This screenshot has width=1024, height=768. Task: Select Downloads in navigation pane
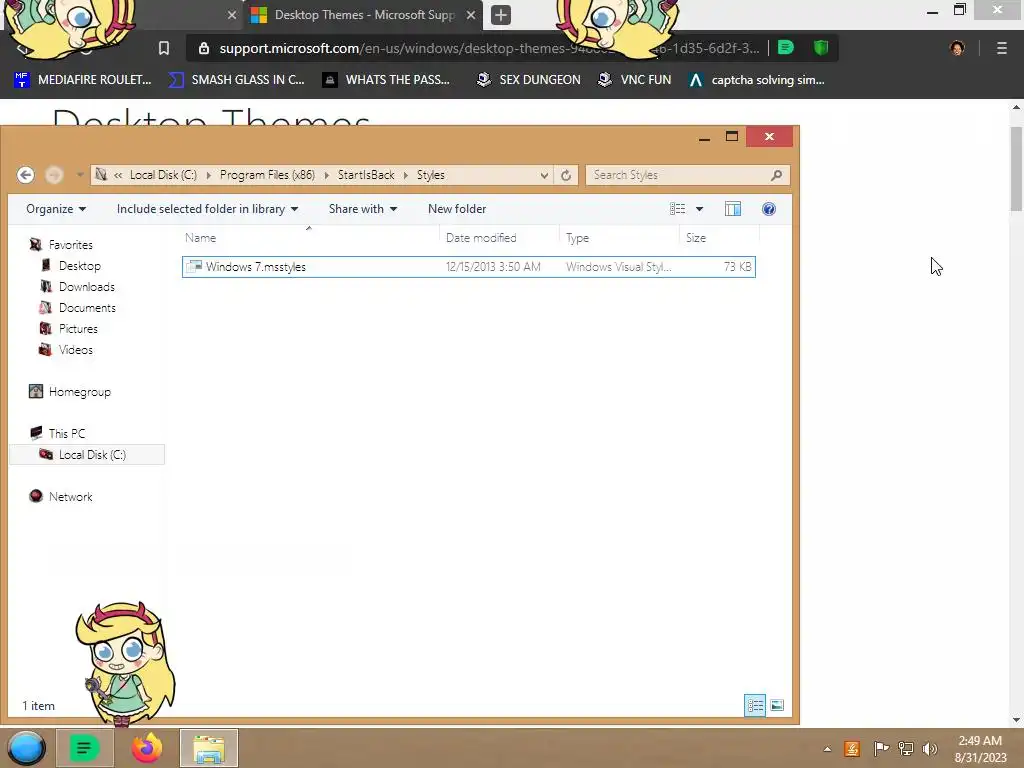pyautogui.click(x=86, y=287)
